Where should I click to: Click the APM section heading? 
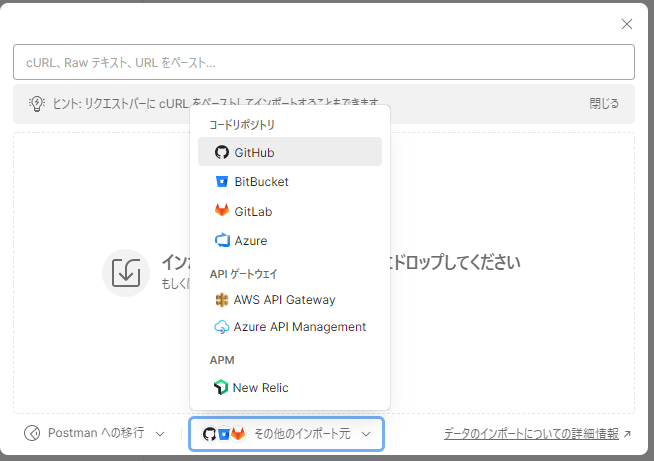pos(222,360)
